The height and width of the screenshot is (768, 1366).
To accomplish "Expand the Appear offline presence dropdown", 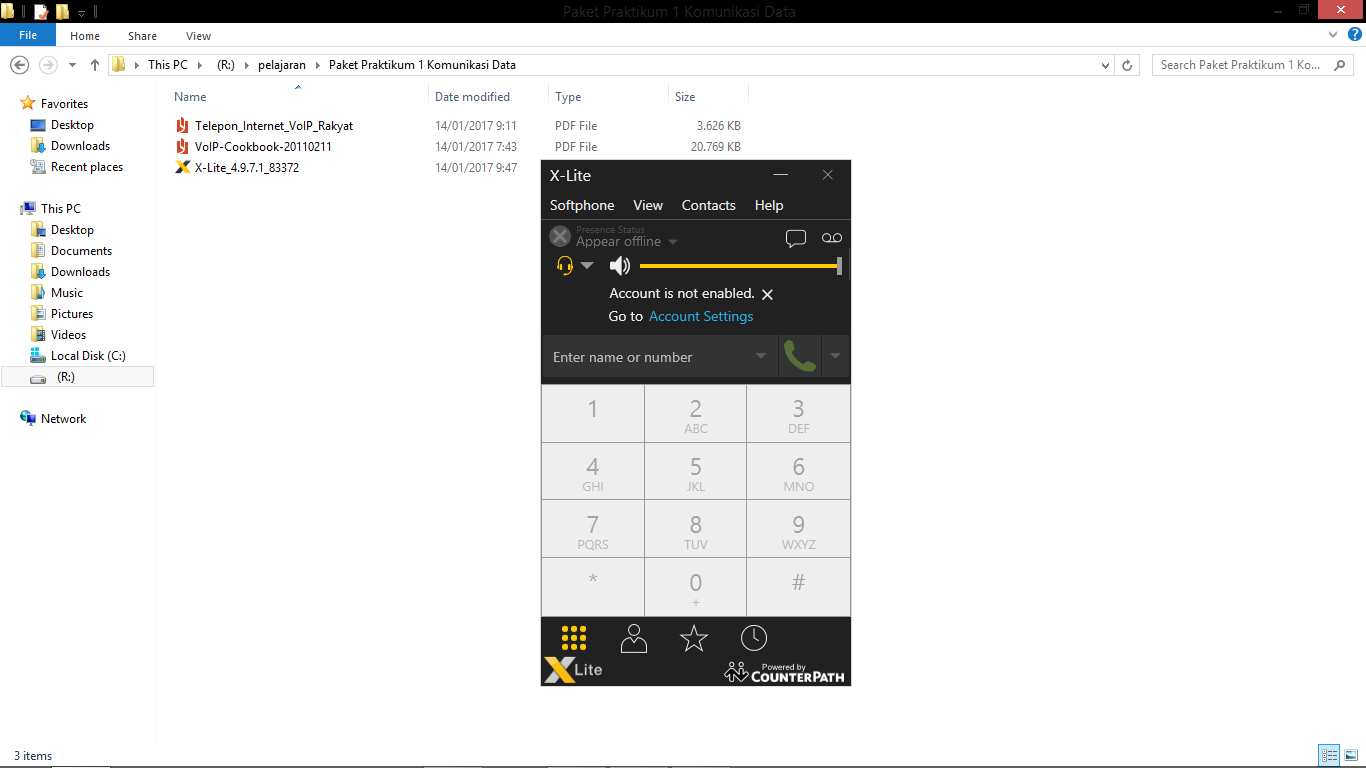I will pos(672,241).
